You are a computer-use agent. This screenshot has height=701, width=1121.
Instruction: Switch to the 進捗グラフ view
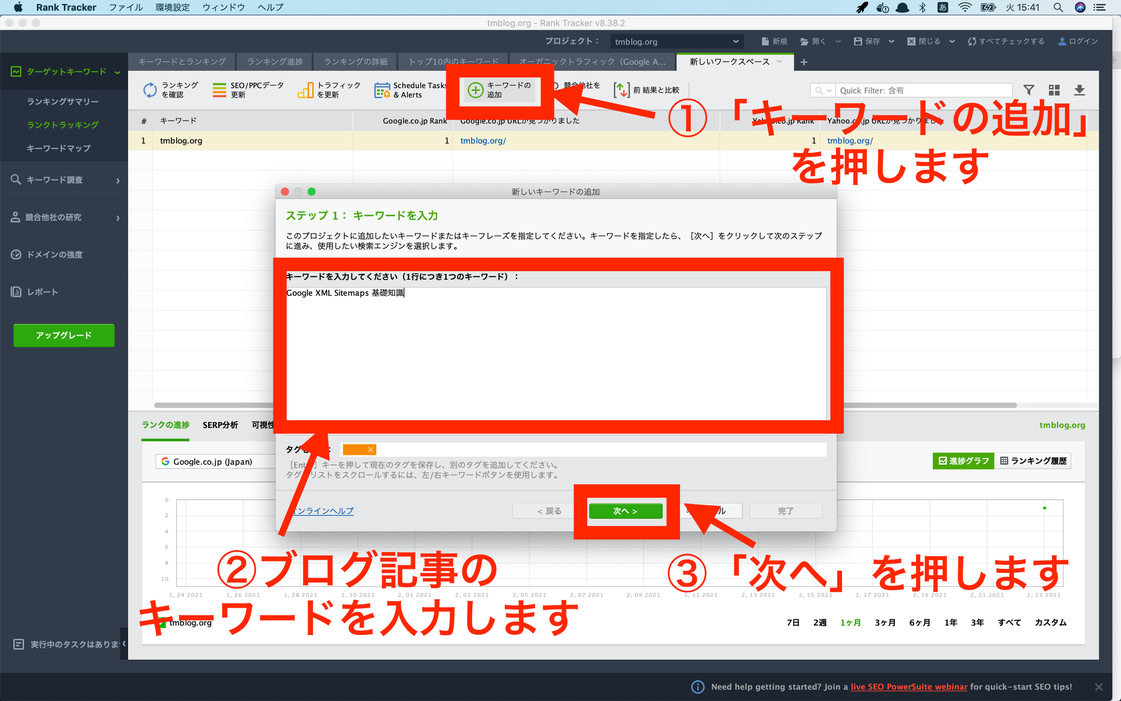pyautogui.click(x=963, y=461)
